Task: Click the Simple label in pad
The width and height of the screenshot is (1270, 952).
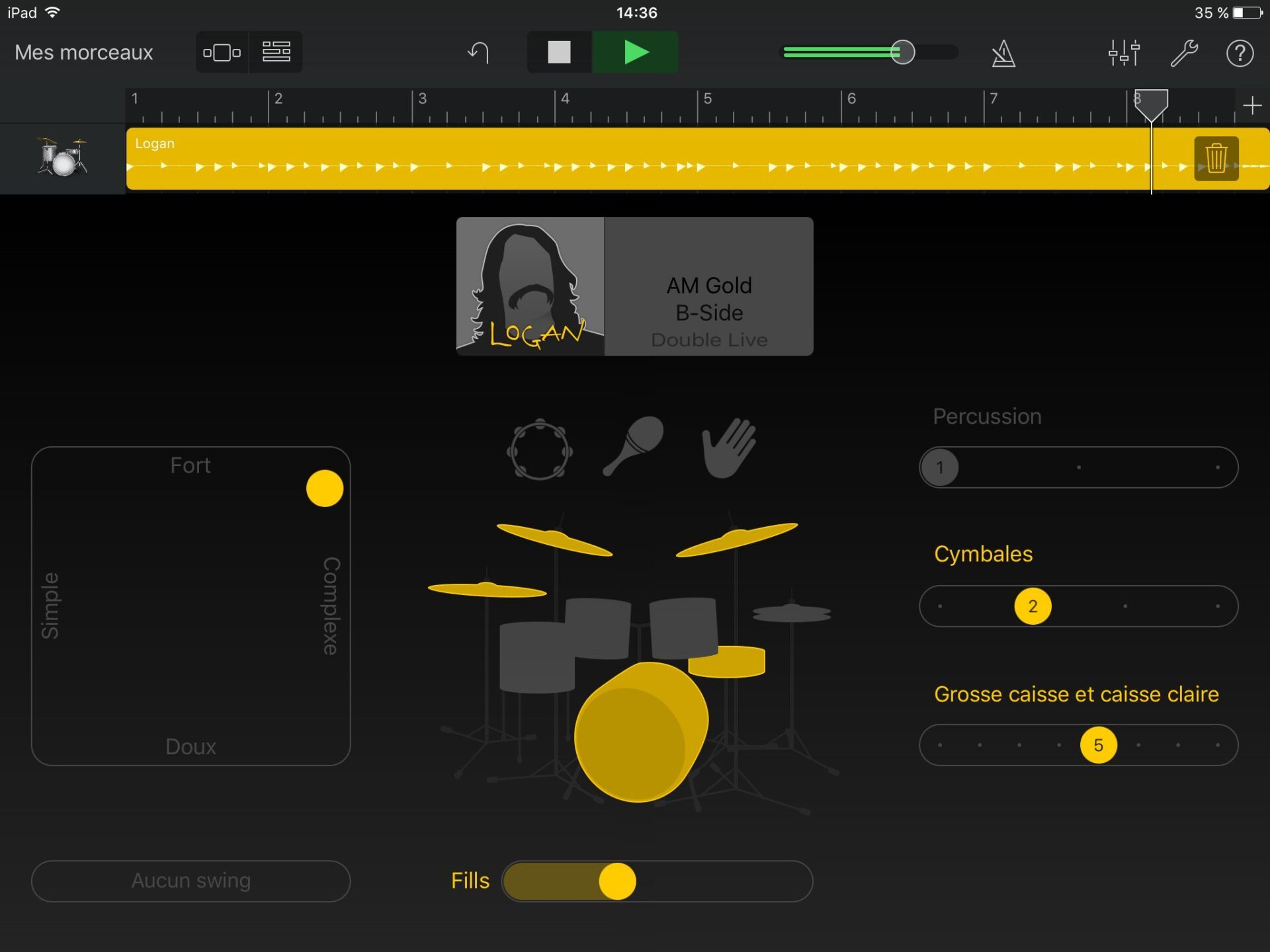Action: pyautogui.click(x=50, y=606)
